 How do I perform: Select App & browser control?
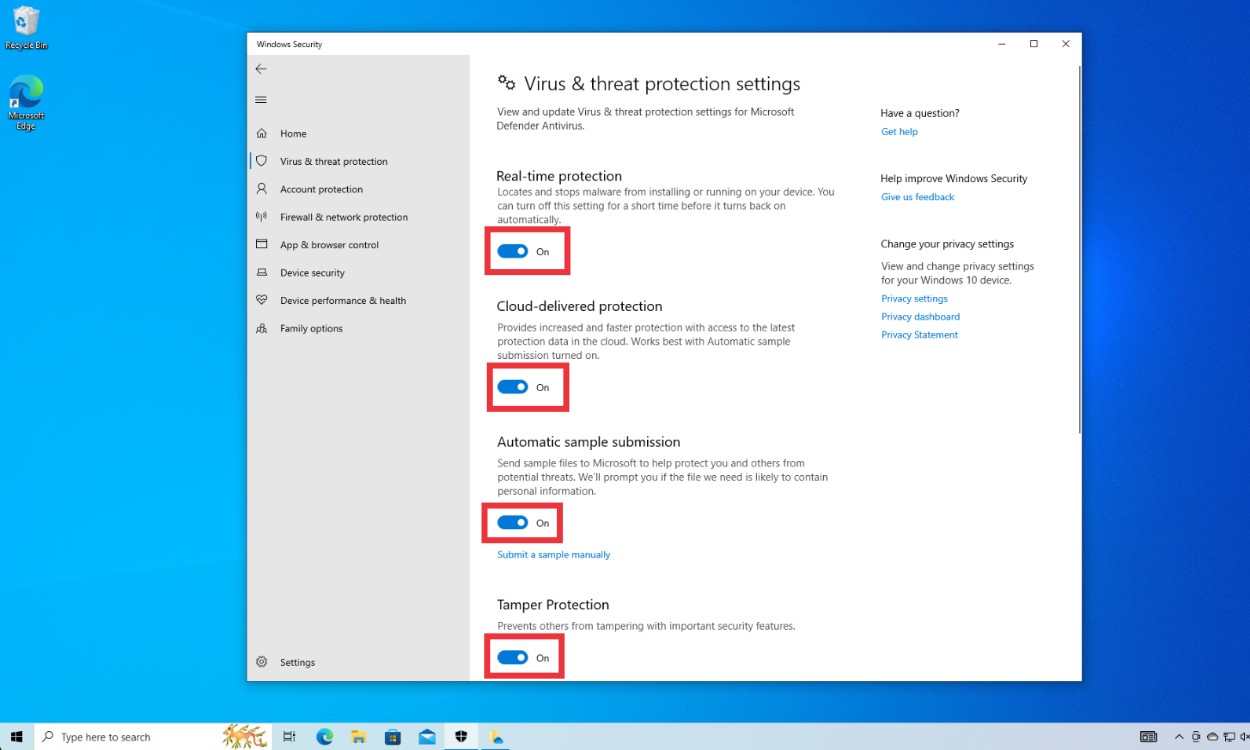coord(332,245)
